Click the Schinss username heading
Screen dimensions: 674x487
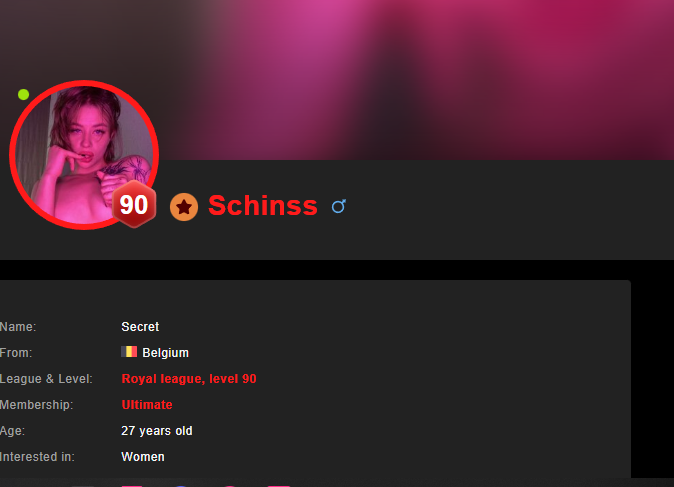coord(263,205)
